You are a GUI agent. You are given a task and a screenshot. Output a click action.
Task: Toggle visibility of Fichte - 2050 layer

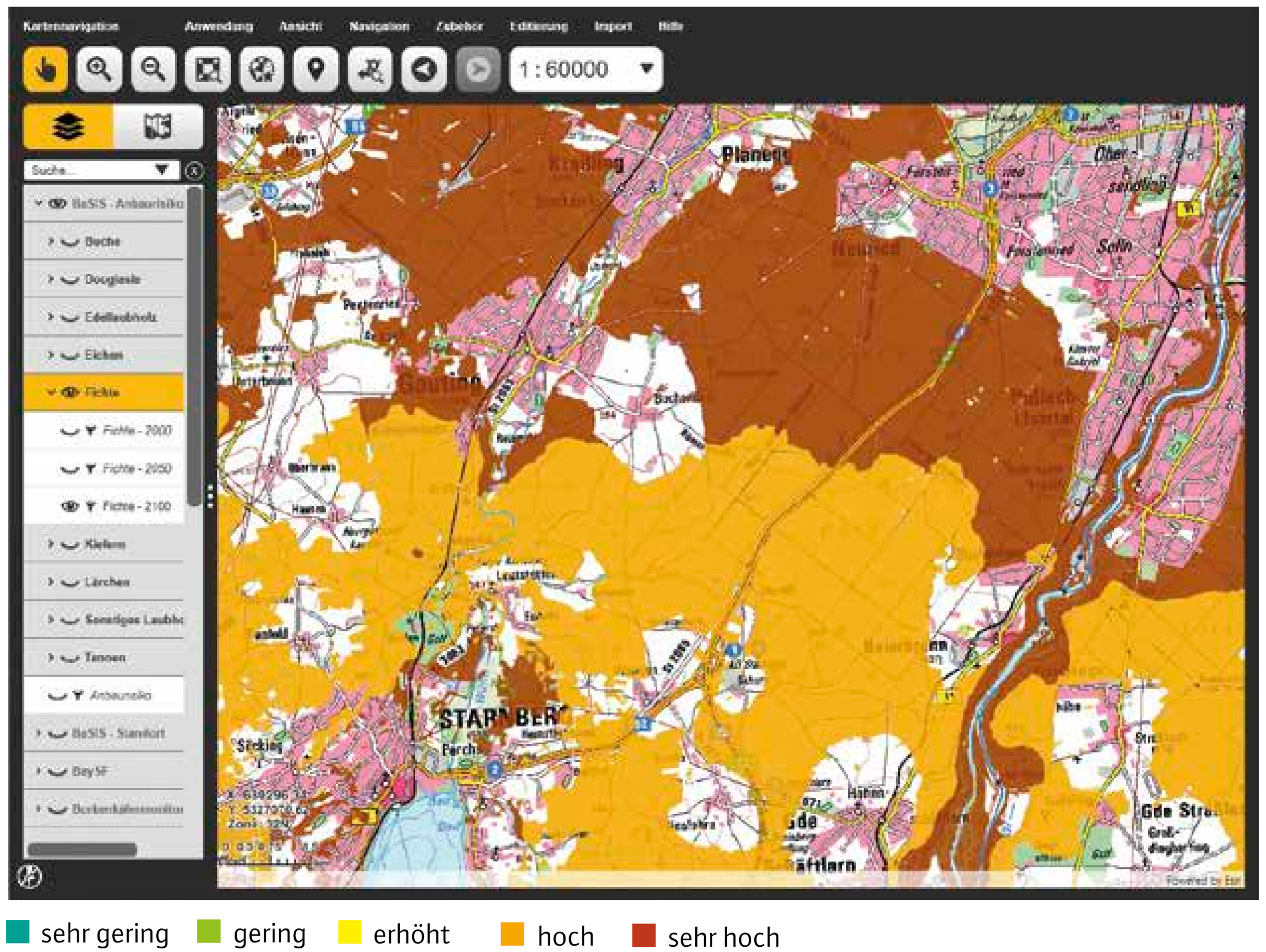click(x=69, y=469)
